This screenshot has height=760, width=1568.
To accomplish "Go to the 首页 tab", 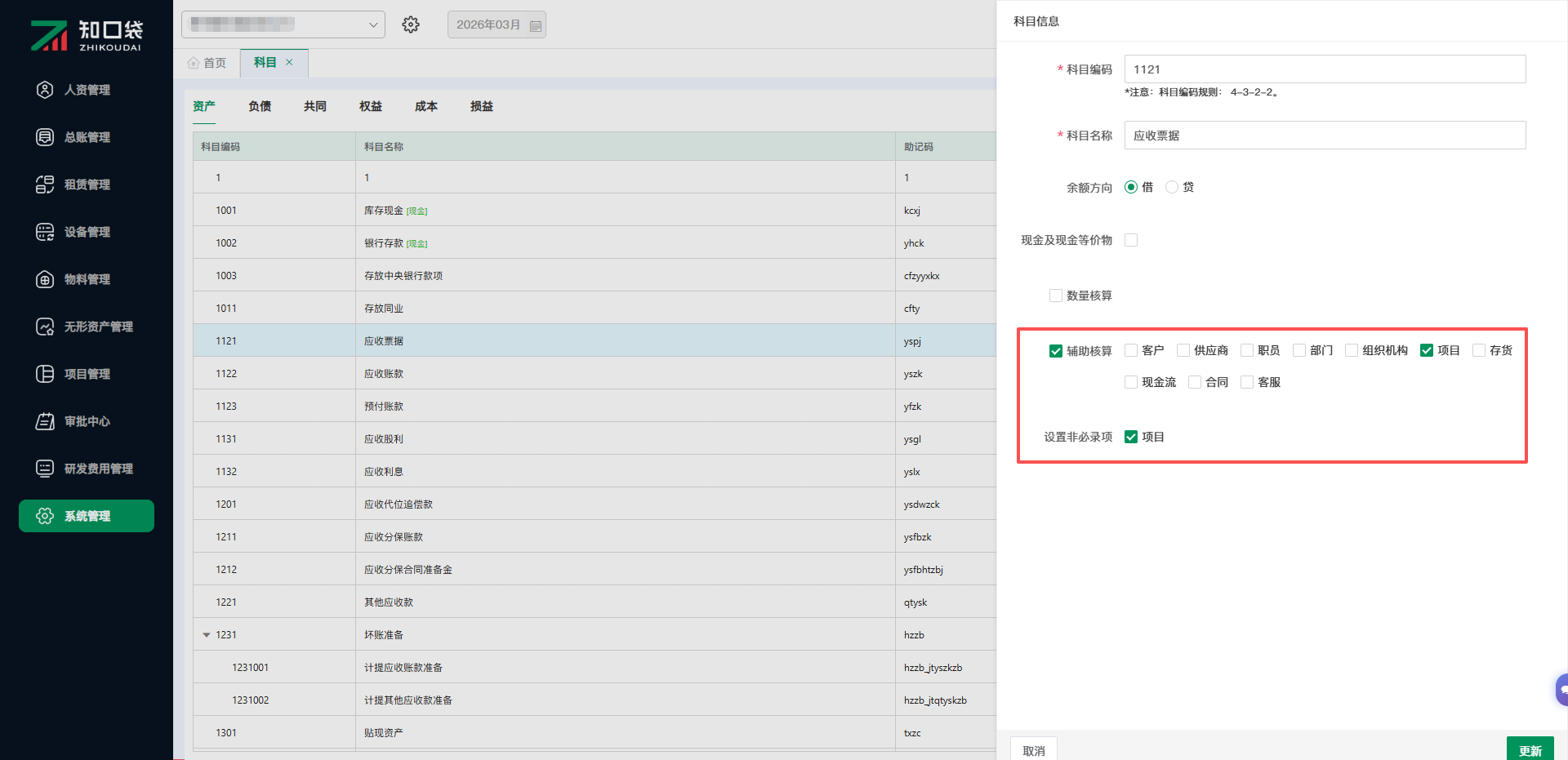I will 207,63.
